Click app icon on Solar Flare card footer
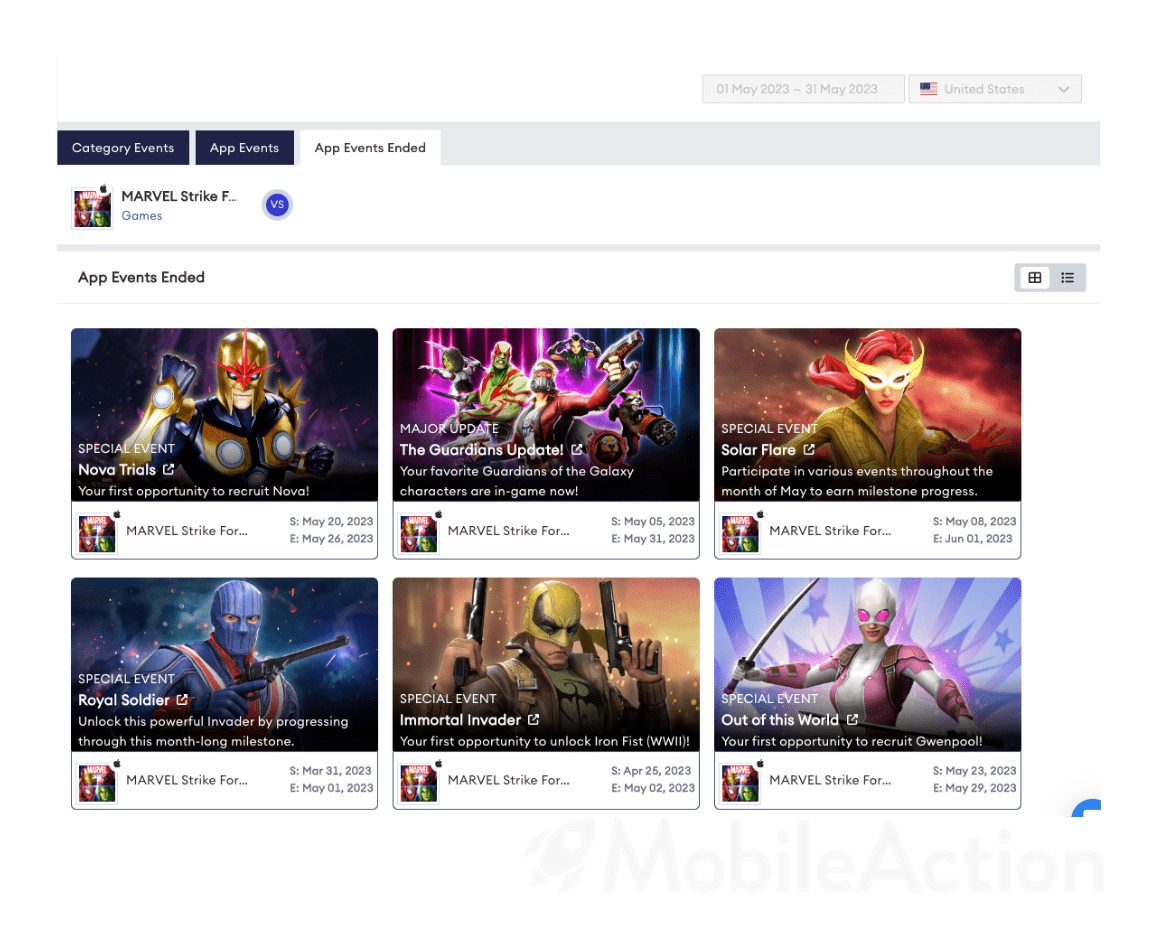The height and width of the screenshot is (951, 1161). pyautogui.click(x=740, y=533)
